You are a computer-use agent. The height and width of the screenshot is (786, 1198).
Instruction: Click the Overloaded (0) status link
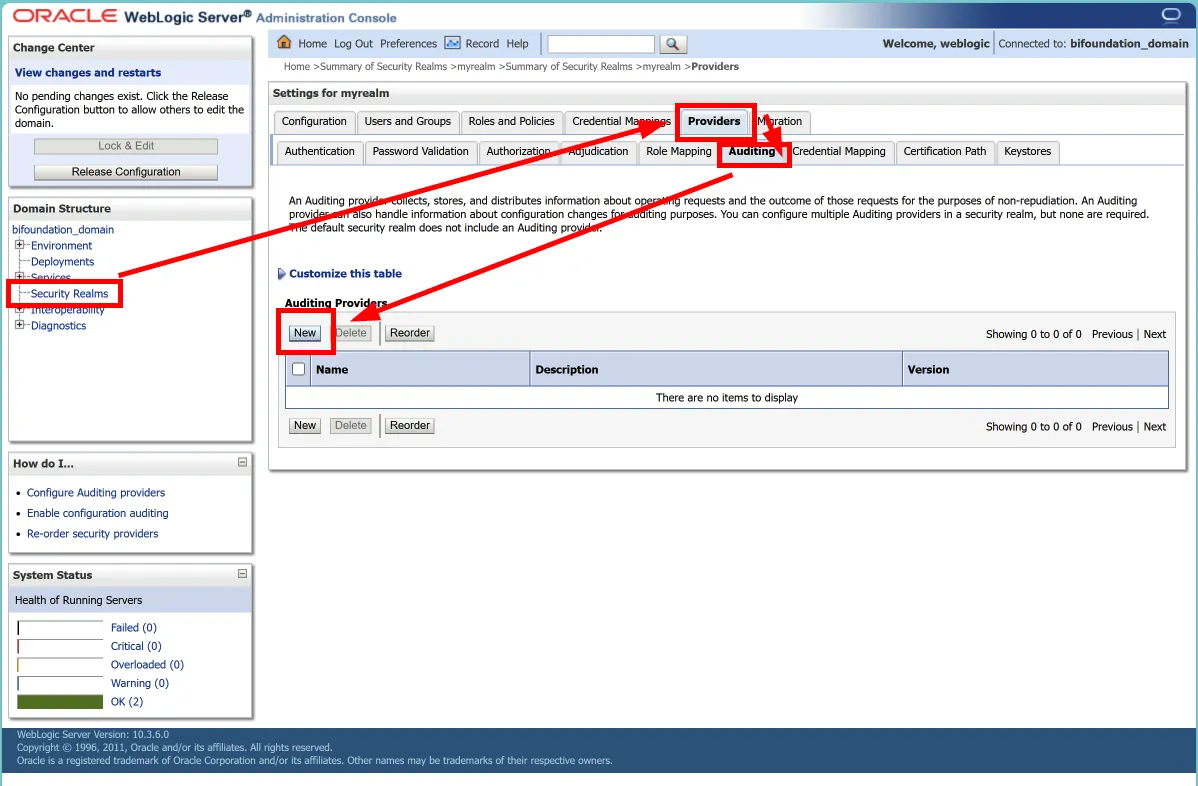pos(147,665)
